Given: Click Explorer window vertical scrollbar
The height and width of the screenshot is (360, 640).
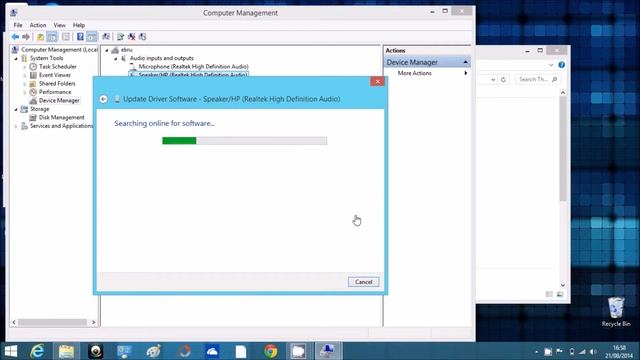Looking at the screenshot, I should [x=563, y=150].
